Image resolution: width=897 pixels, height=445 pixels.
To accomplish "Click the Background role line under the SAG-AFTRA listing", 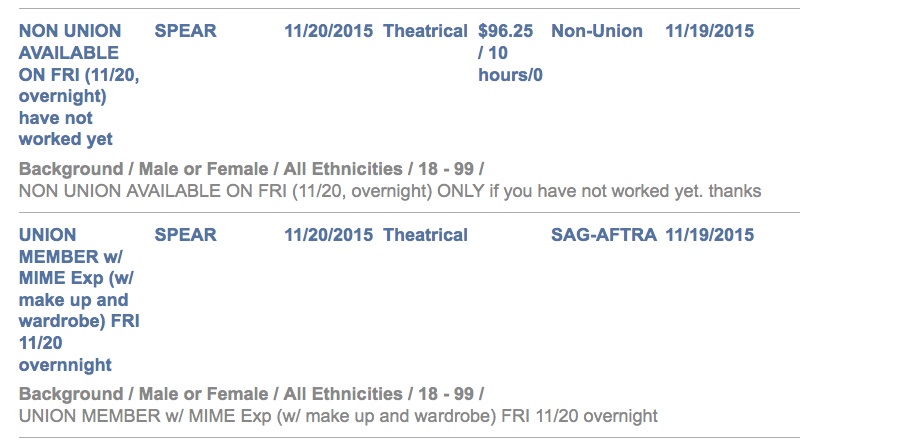I will 251,393.
